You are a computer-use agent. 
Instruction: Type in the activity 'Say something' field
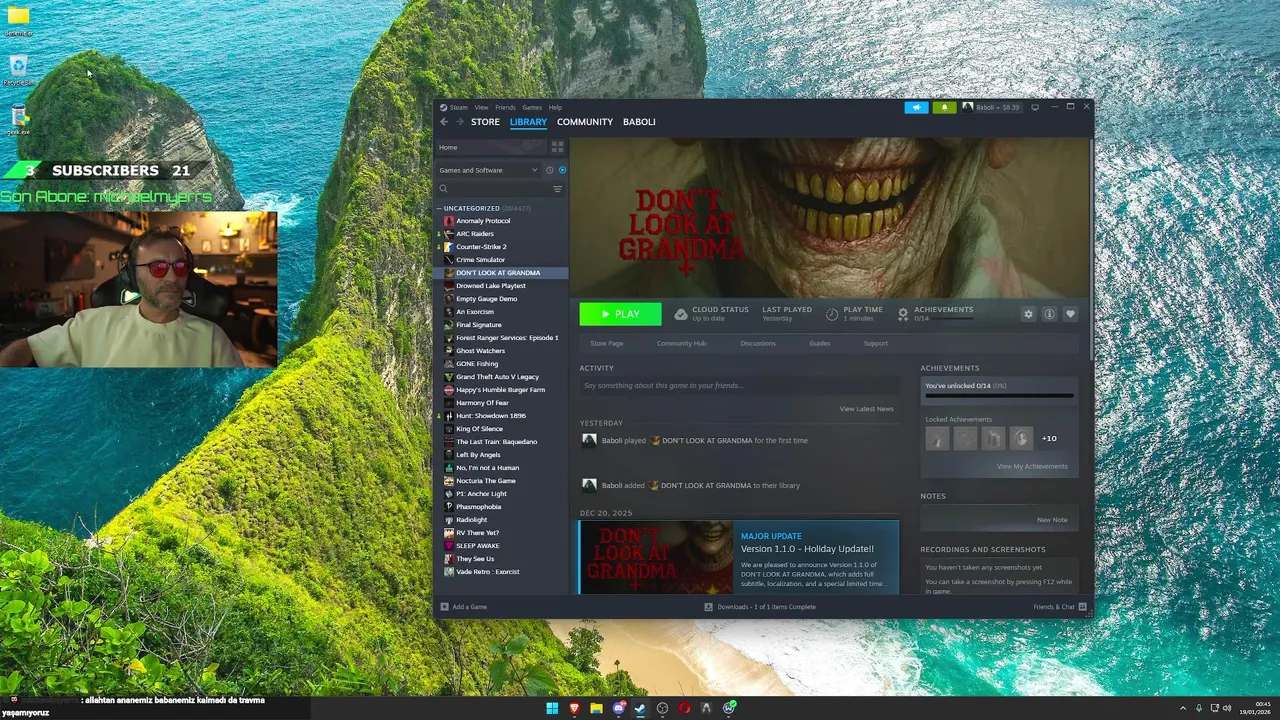[738, 386]
